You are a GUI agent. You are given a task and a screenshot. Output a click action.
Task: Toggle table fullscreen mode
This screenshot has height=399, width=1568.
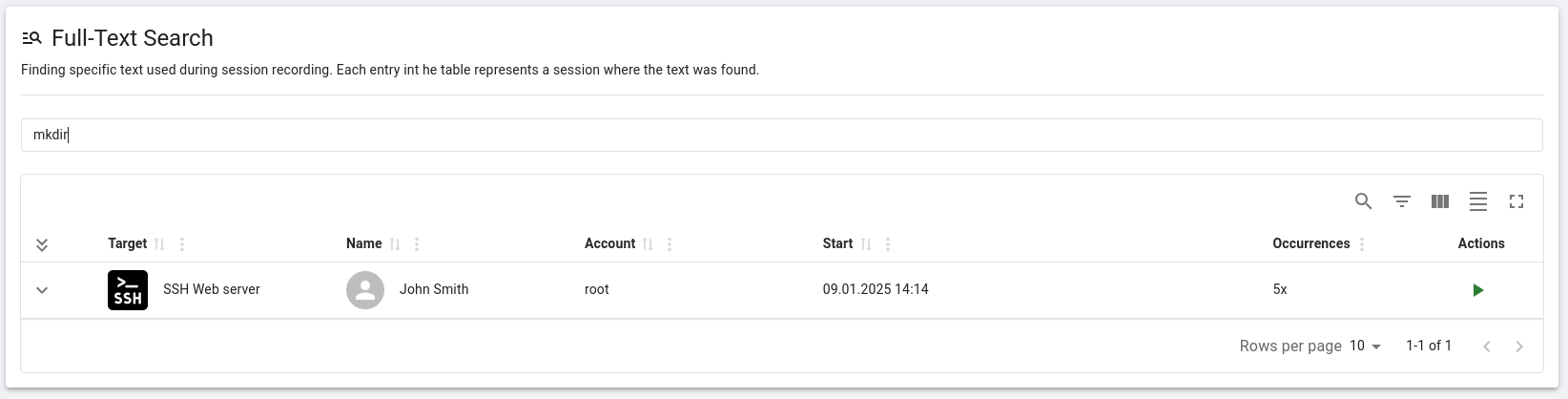coord(1516,201)
